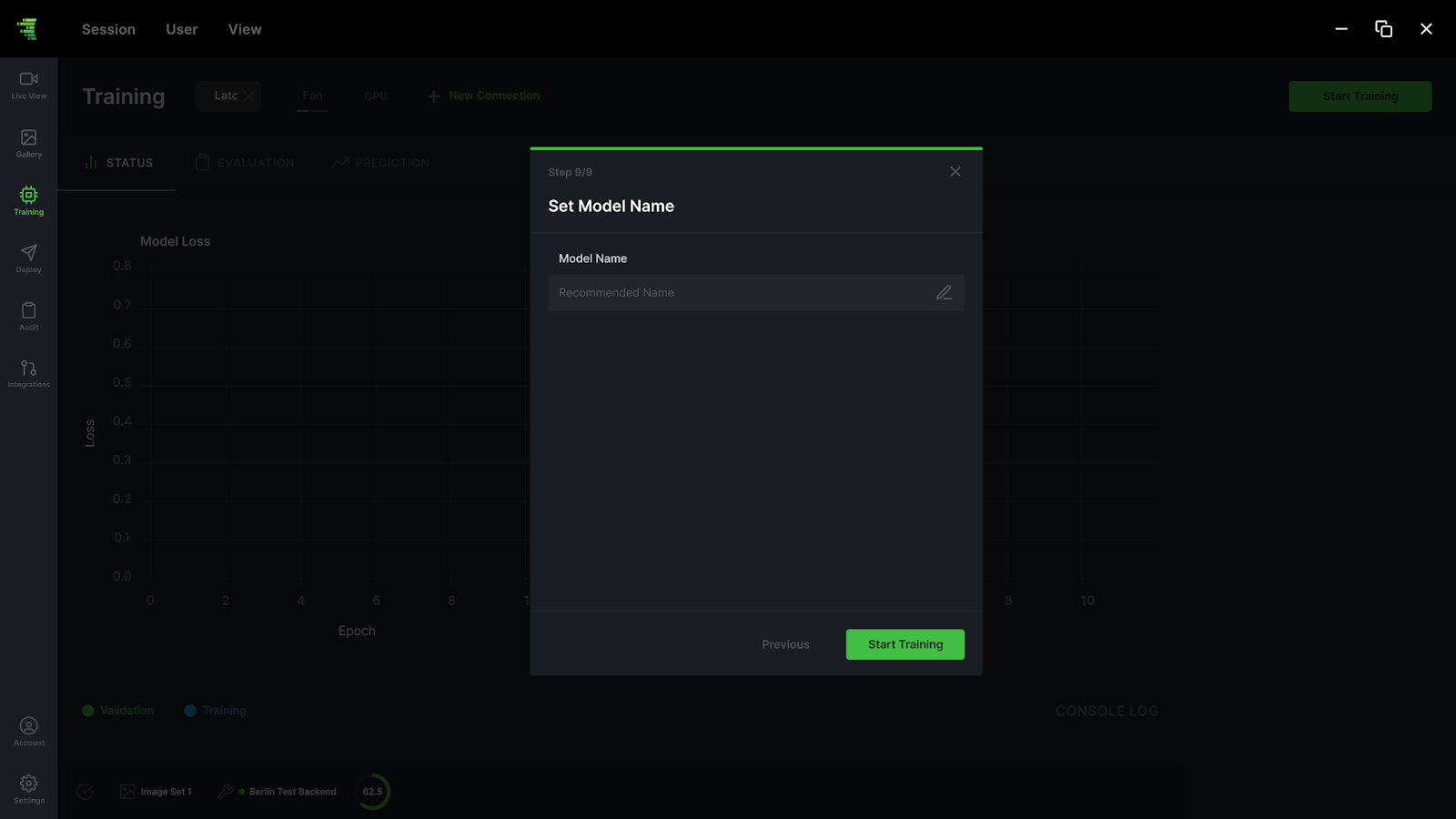The image size is (1456, 819).
Task: Switch to the STATUS tab
Action: coord(116,163)
